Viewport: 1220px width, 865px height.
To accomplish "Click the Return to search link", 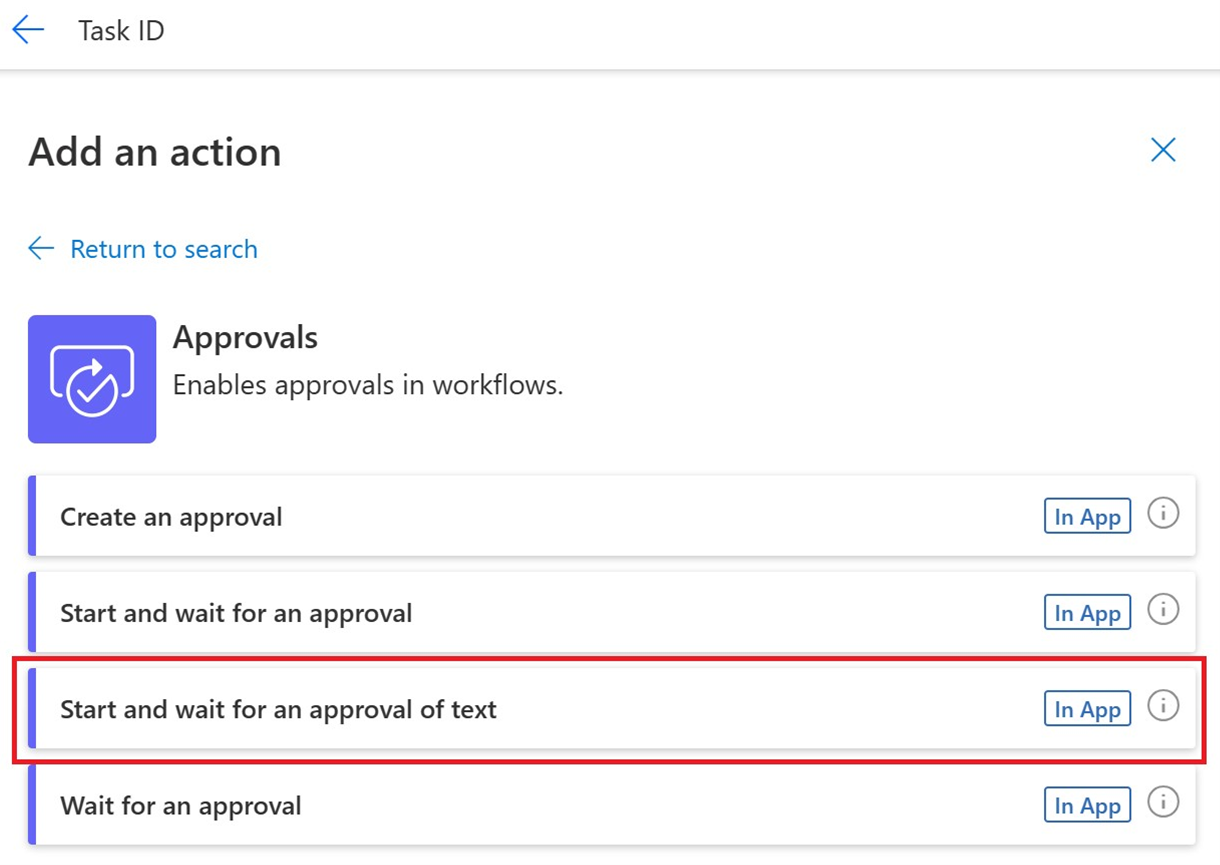I will coord(163,249).
